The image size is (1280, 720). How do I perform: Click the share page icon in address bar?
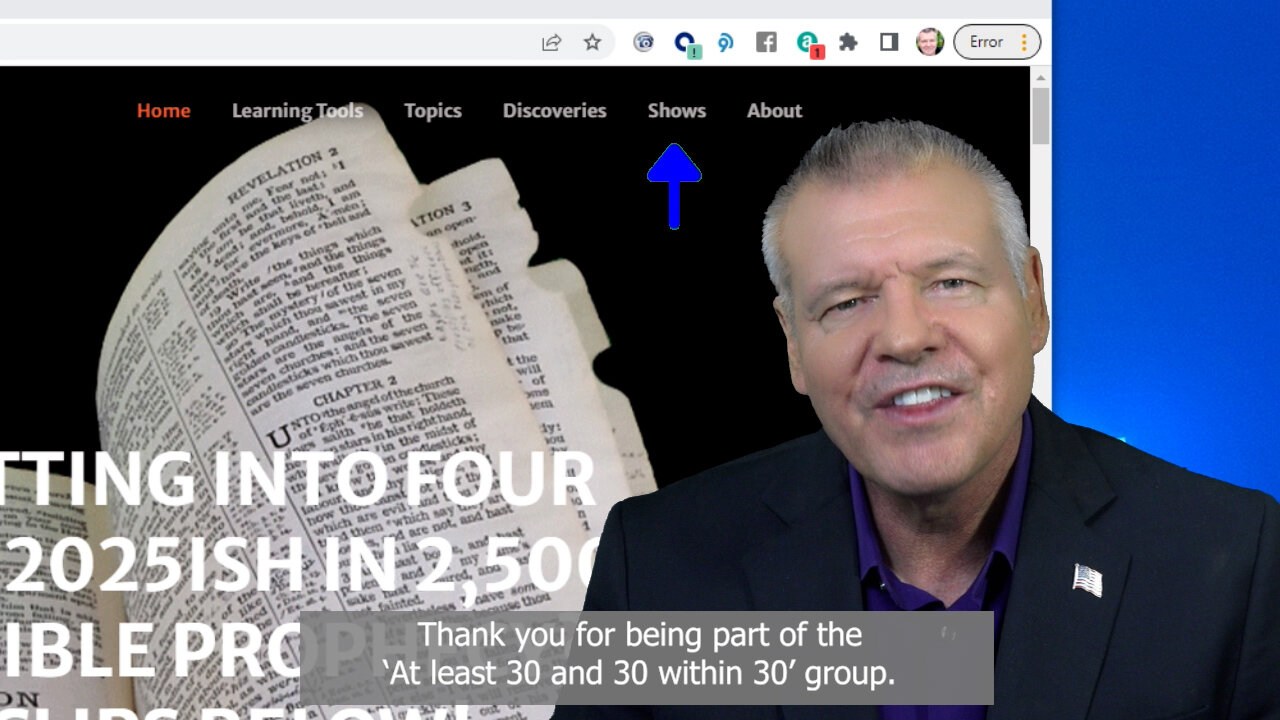551,42
